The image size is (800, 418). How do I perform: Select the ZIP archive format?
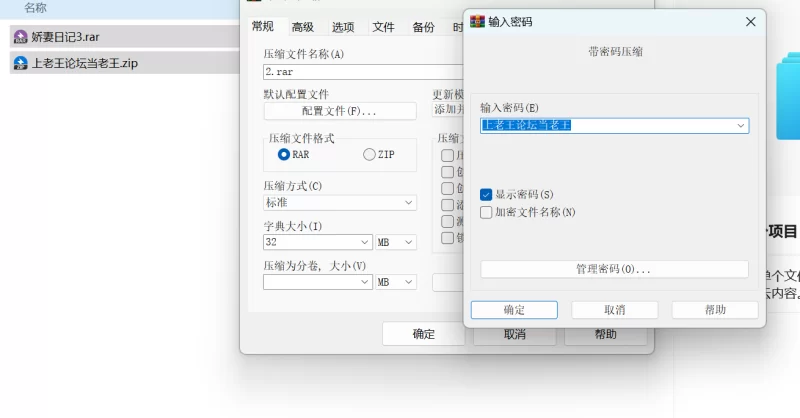(369, 154)
